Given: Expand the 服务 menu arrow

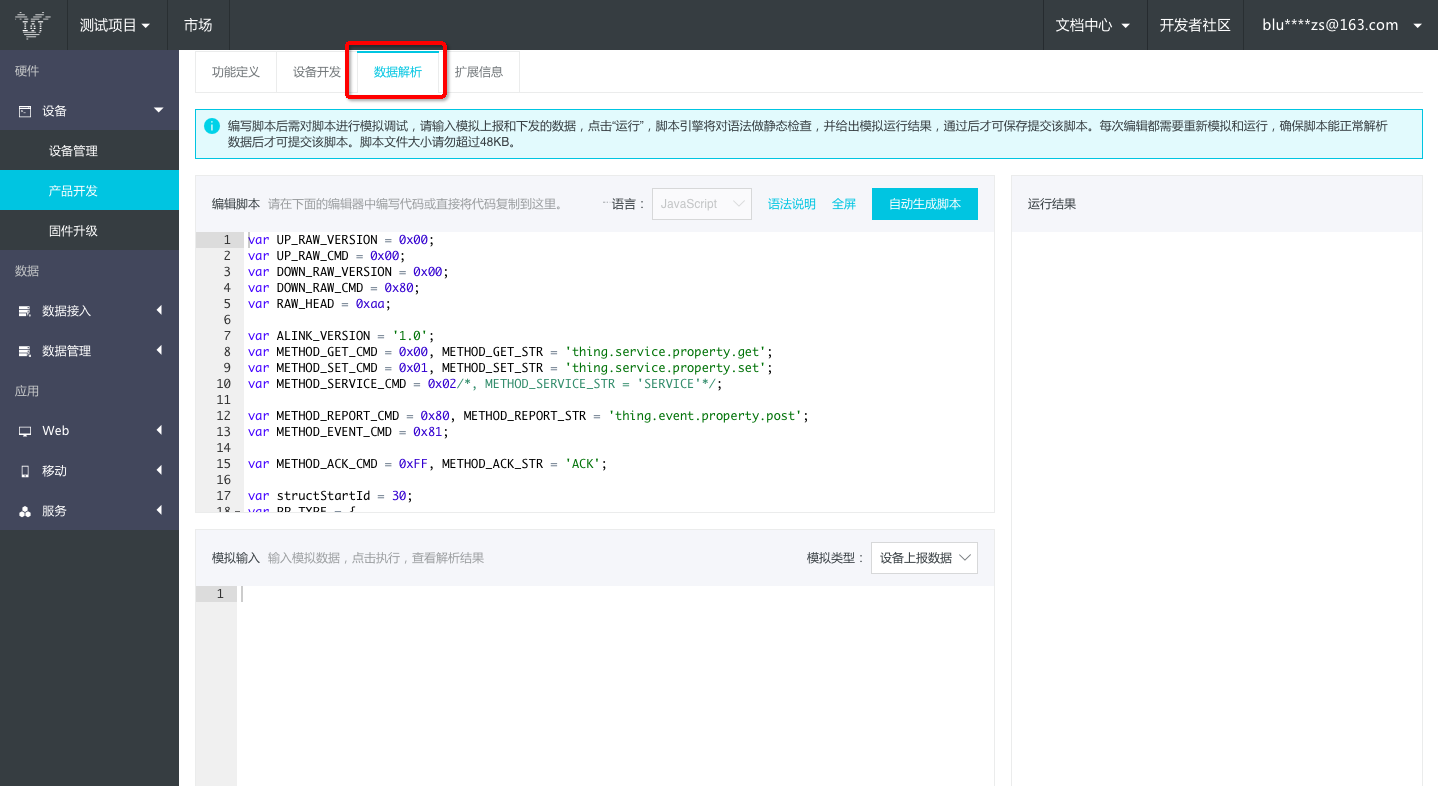Looking at the screenshot, I should [159, 510].
